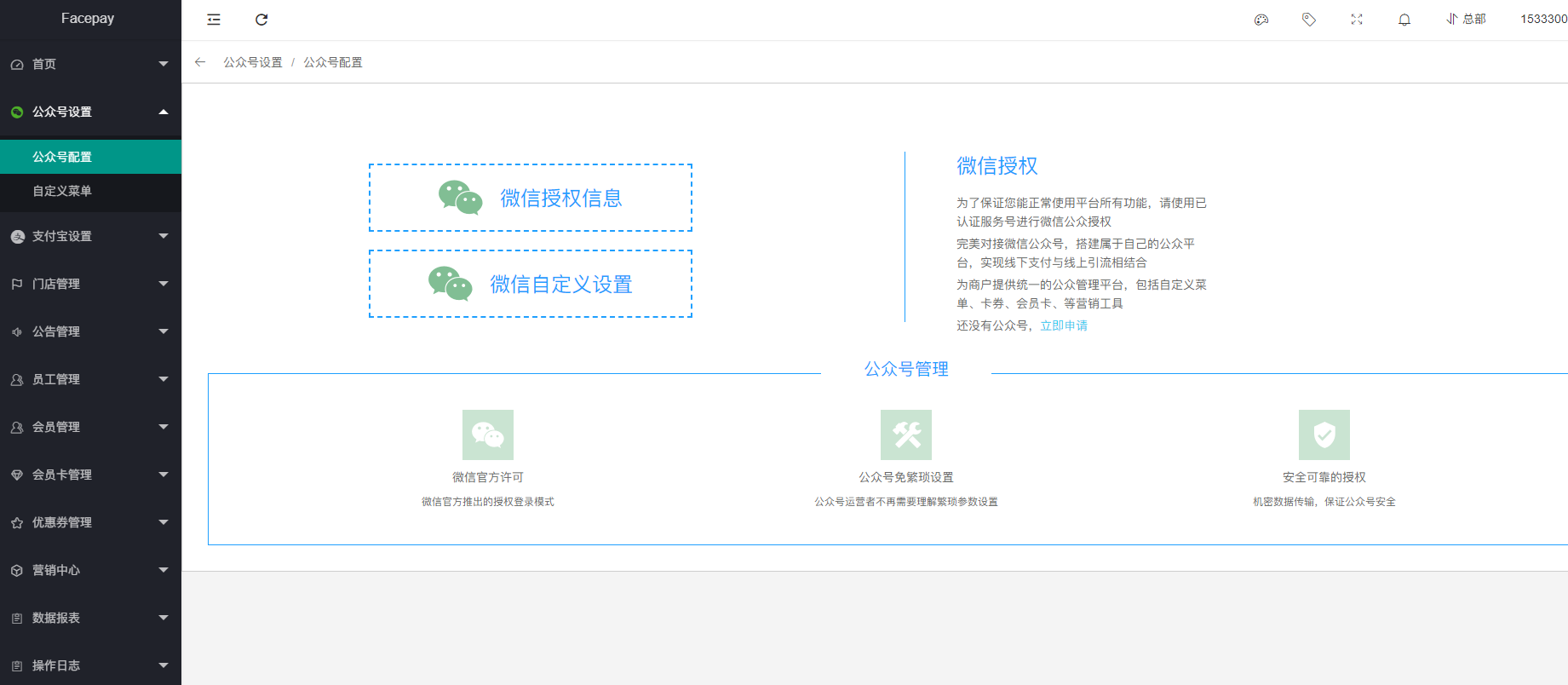Toggle fullscreen mode icon
The height and width of the screenshot is (685, 1568).
point(1357,20)
